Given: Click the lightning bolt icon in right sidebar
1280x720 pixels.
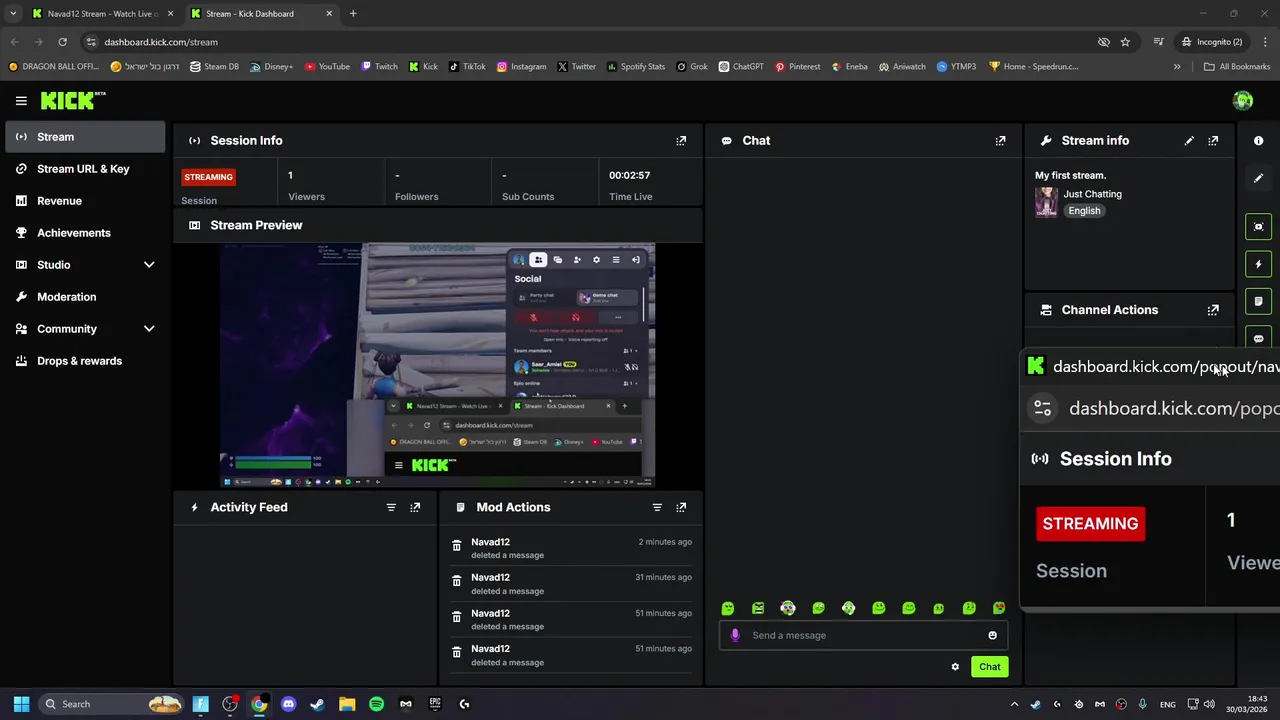Looking at the screenshot, I should coord(1258,264).
